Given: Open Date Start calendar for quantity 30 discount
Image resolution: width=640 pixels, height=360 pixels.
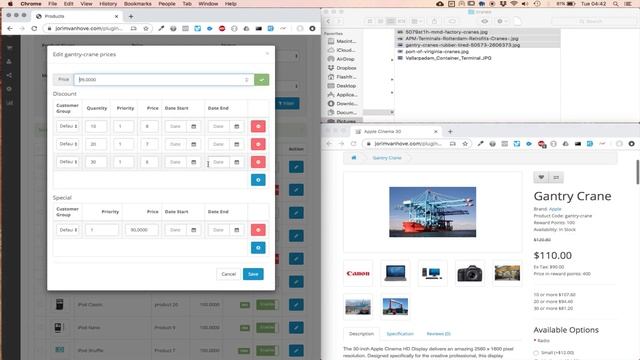Looking at the screenshot, I should pyautogui.click(x=194, y=162).
